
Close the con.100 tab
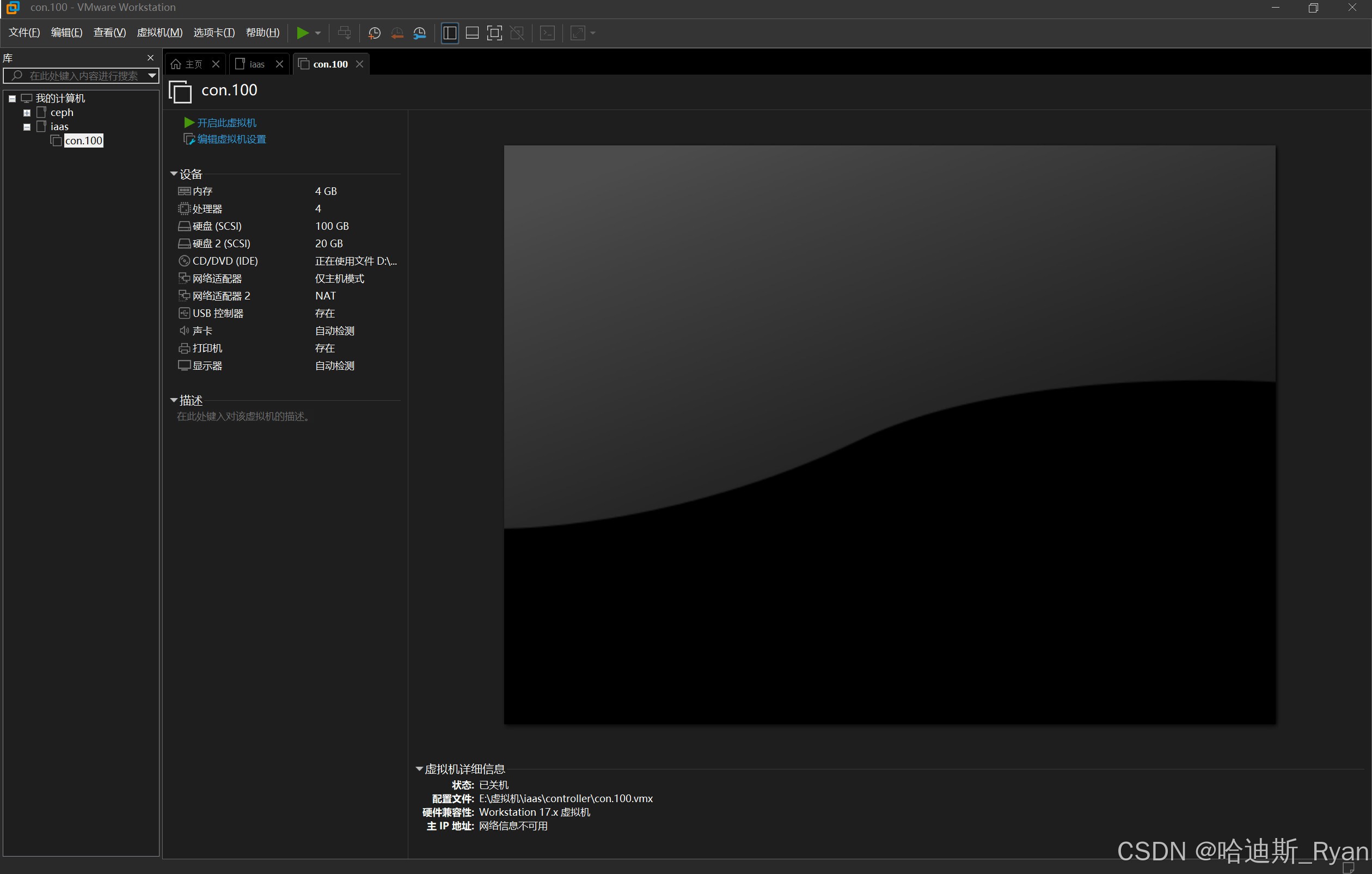[359, 64]
